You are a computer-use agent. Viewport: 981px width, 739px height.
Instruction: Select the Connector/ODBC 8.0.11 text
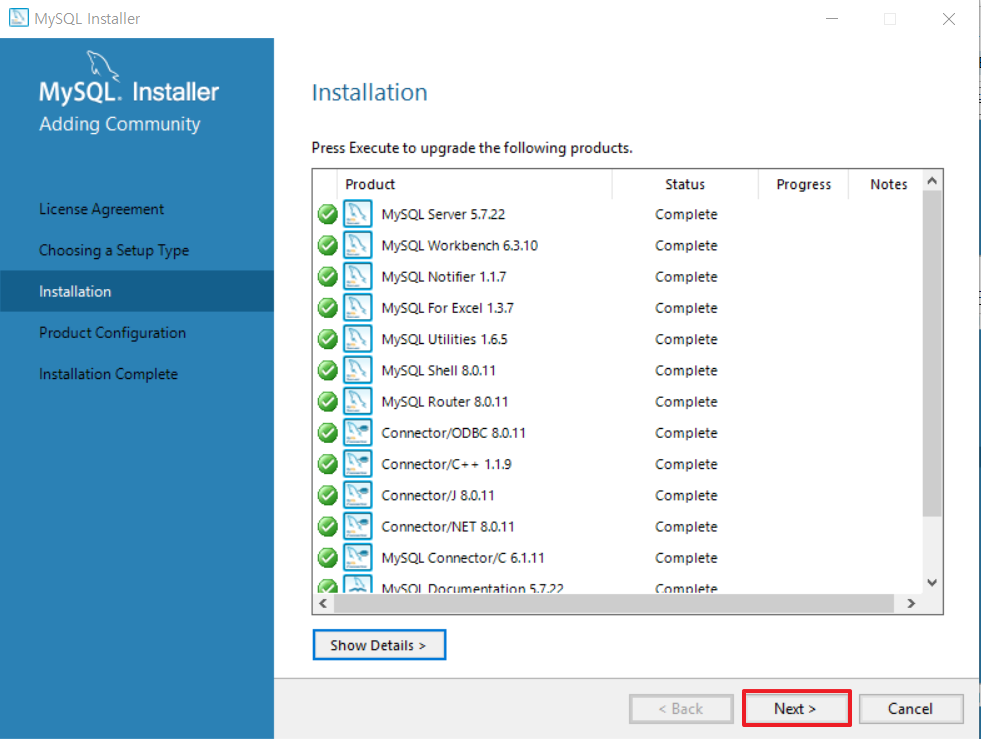pyautogui.click(x=454, y=433)
